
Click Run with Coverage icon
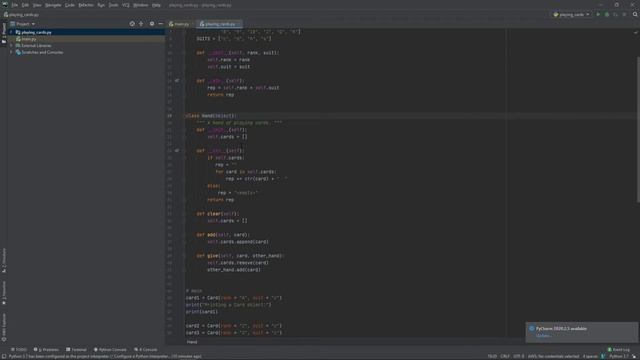point(616,15)
